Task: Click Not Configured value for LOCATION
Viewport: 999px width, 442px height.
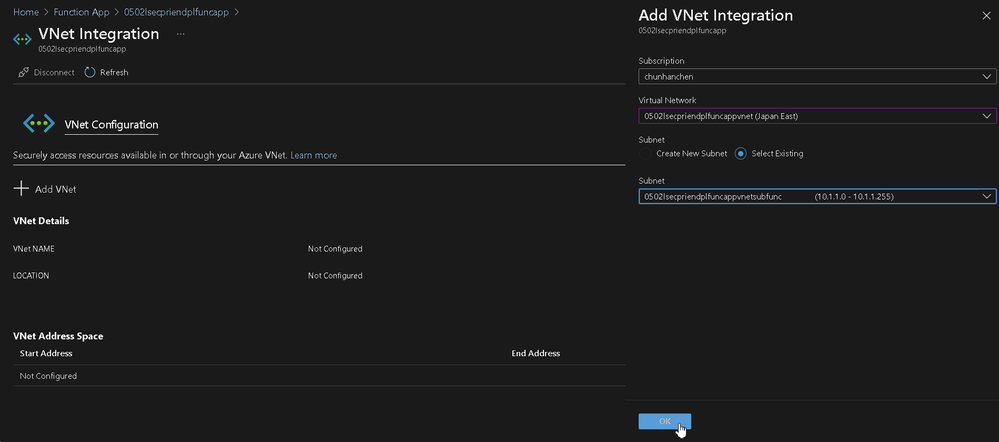Action: (x=335, y=276)
